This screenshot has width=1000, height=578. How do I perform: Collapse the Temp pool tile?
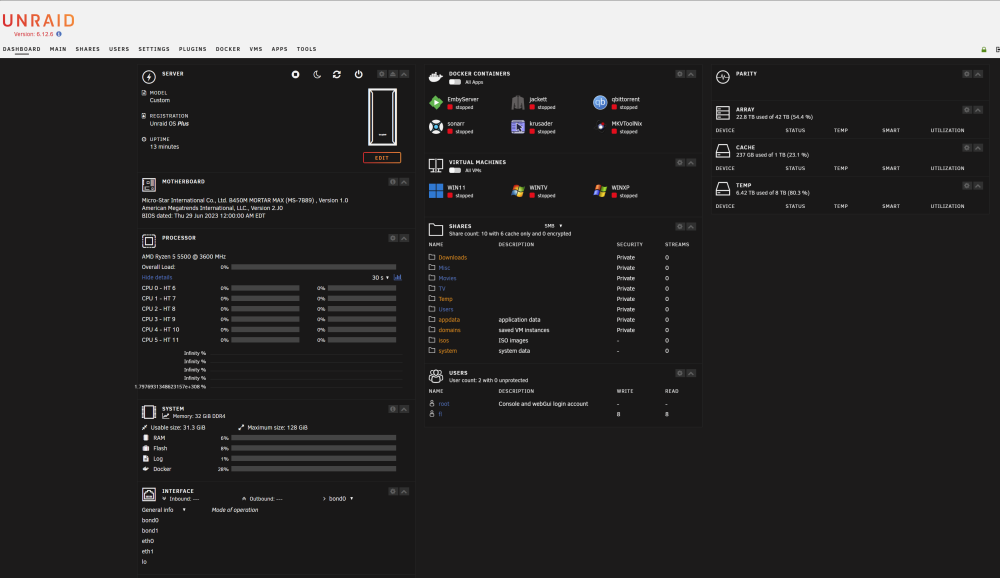(x=978, y=186)
